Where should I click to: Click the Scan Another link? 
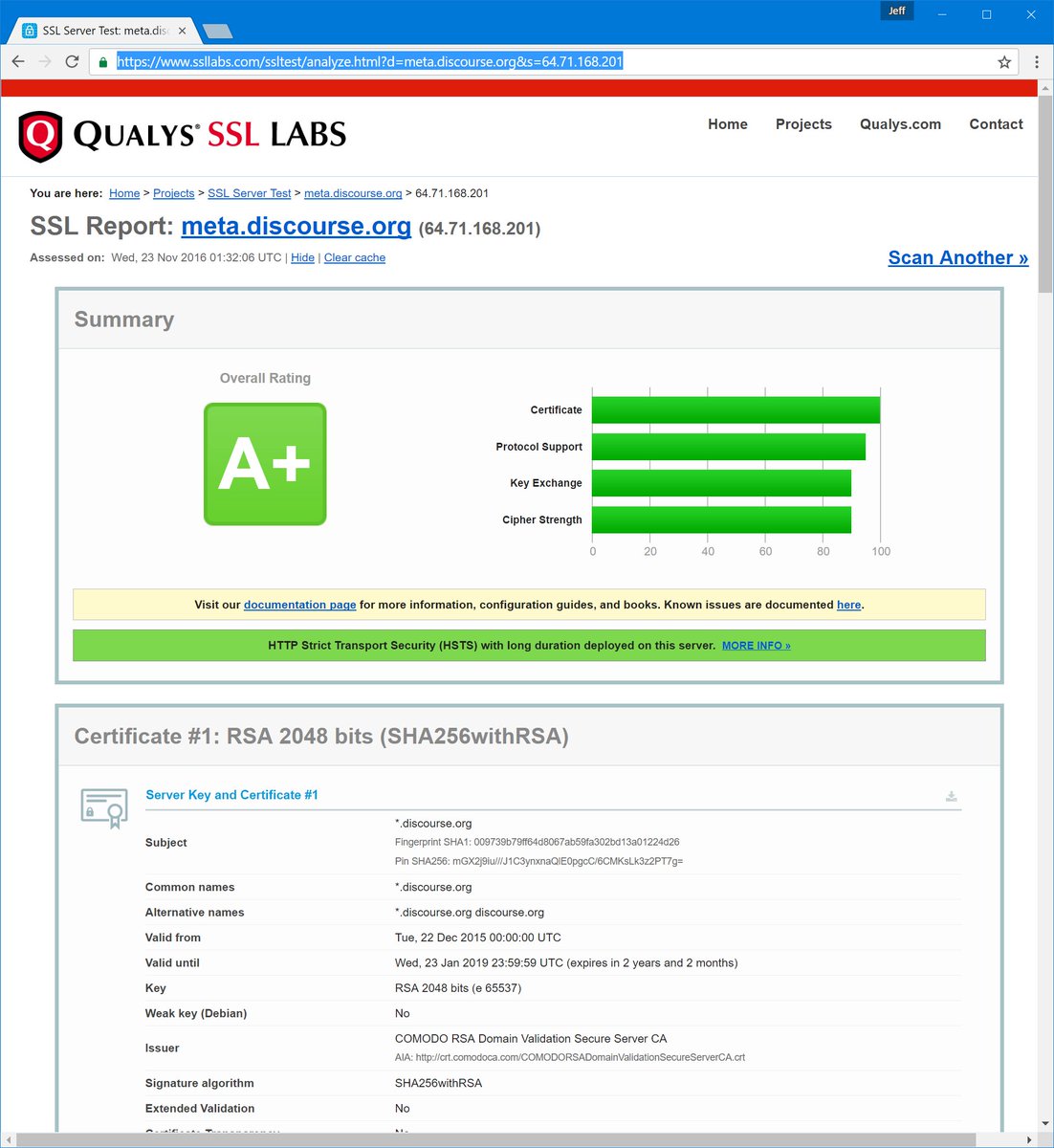pos(957,257)
